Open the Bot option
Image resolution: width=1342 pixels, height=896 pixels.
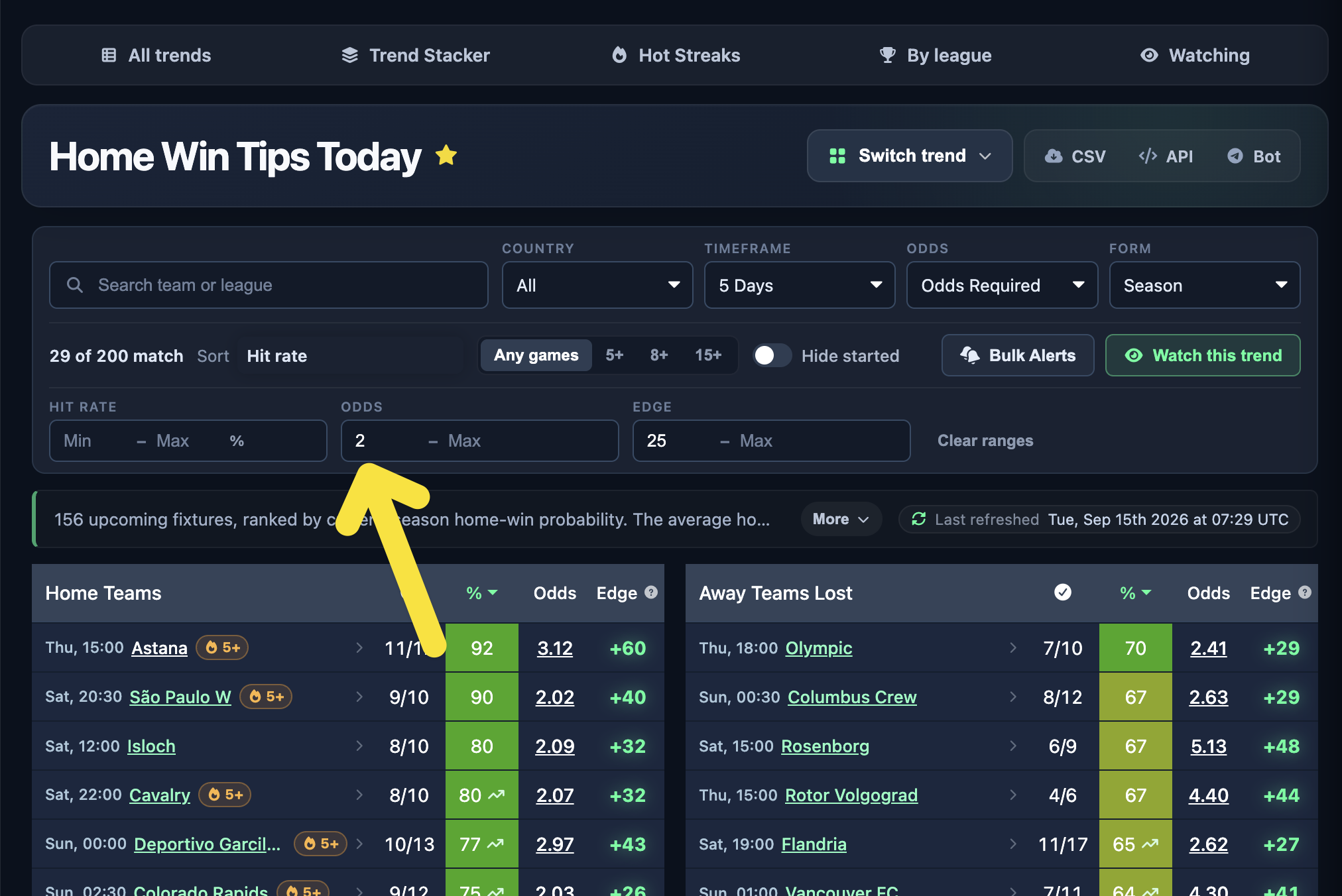point(1254,156)
